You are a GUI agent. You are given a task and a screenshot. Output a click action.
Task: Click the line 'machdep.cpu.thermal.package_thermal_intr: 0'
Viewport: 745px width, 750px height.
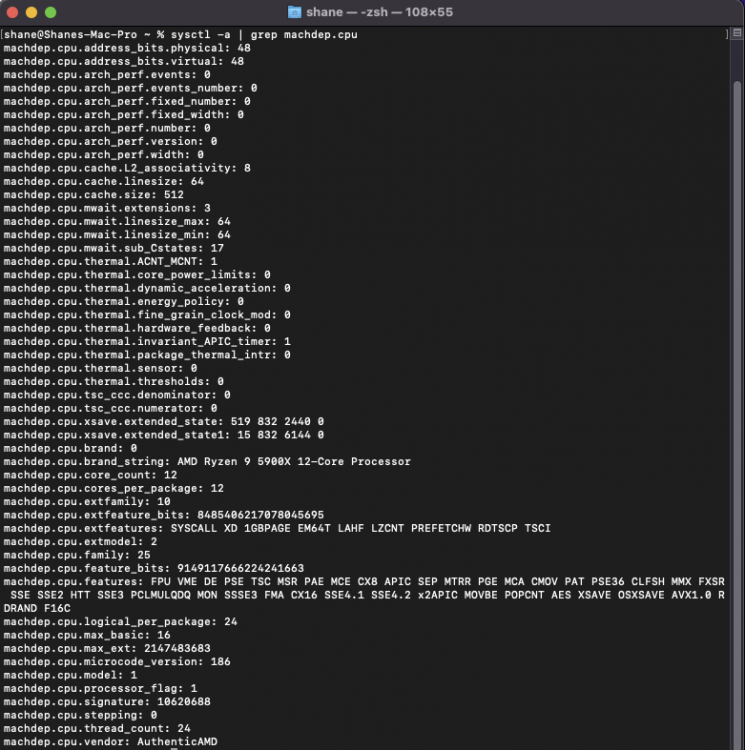(147, 355)
